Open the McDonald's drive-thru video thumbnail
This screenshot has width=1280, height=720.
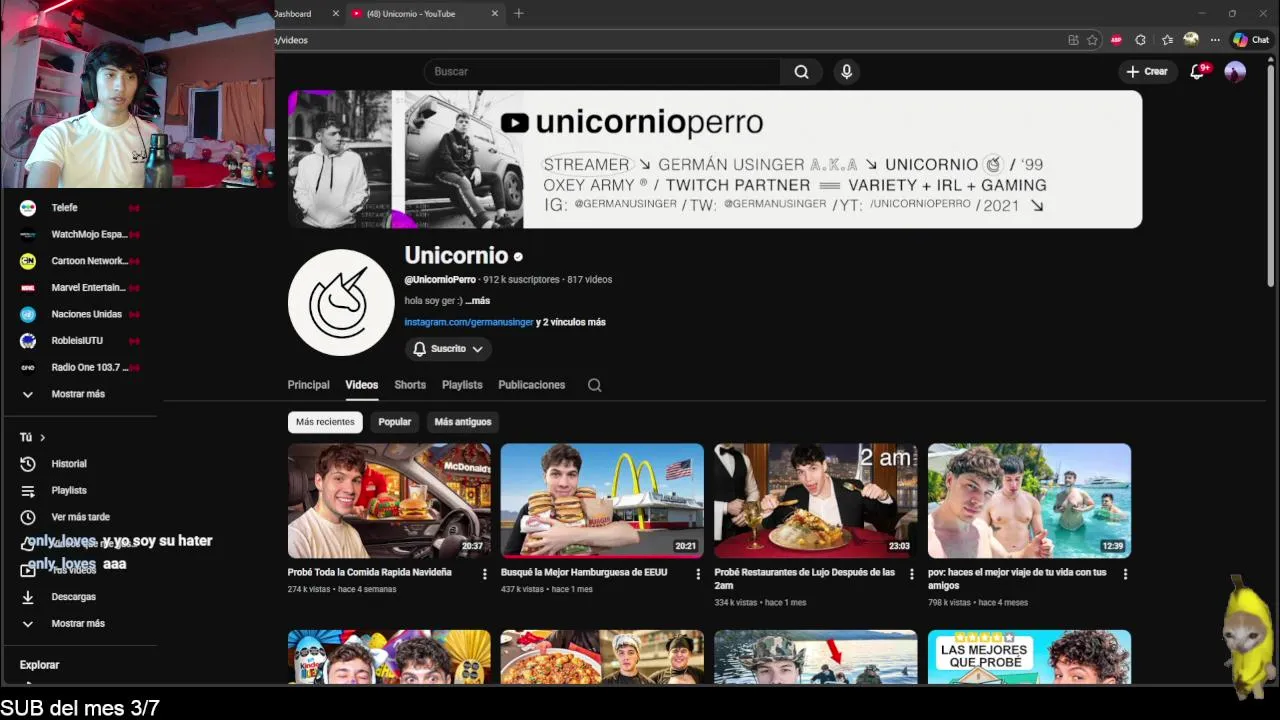(x=389, y=501)
